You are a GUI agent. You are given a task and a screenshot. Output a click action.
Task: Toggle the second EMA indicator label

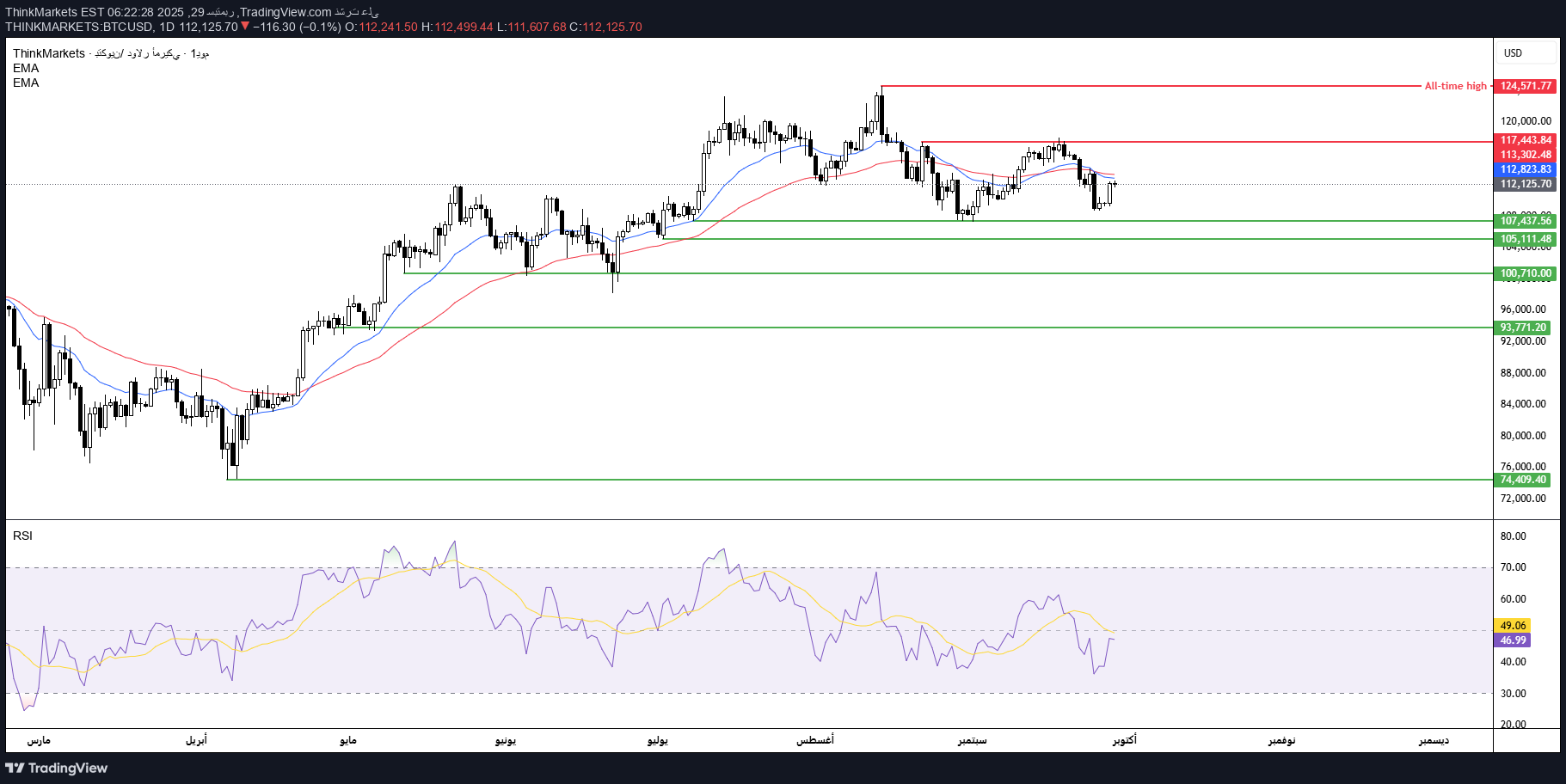pyautogui.click(x=24, y=83)
